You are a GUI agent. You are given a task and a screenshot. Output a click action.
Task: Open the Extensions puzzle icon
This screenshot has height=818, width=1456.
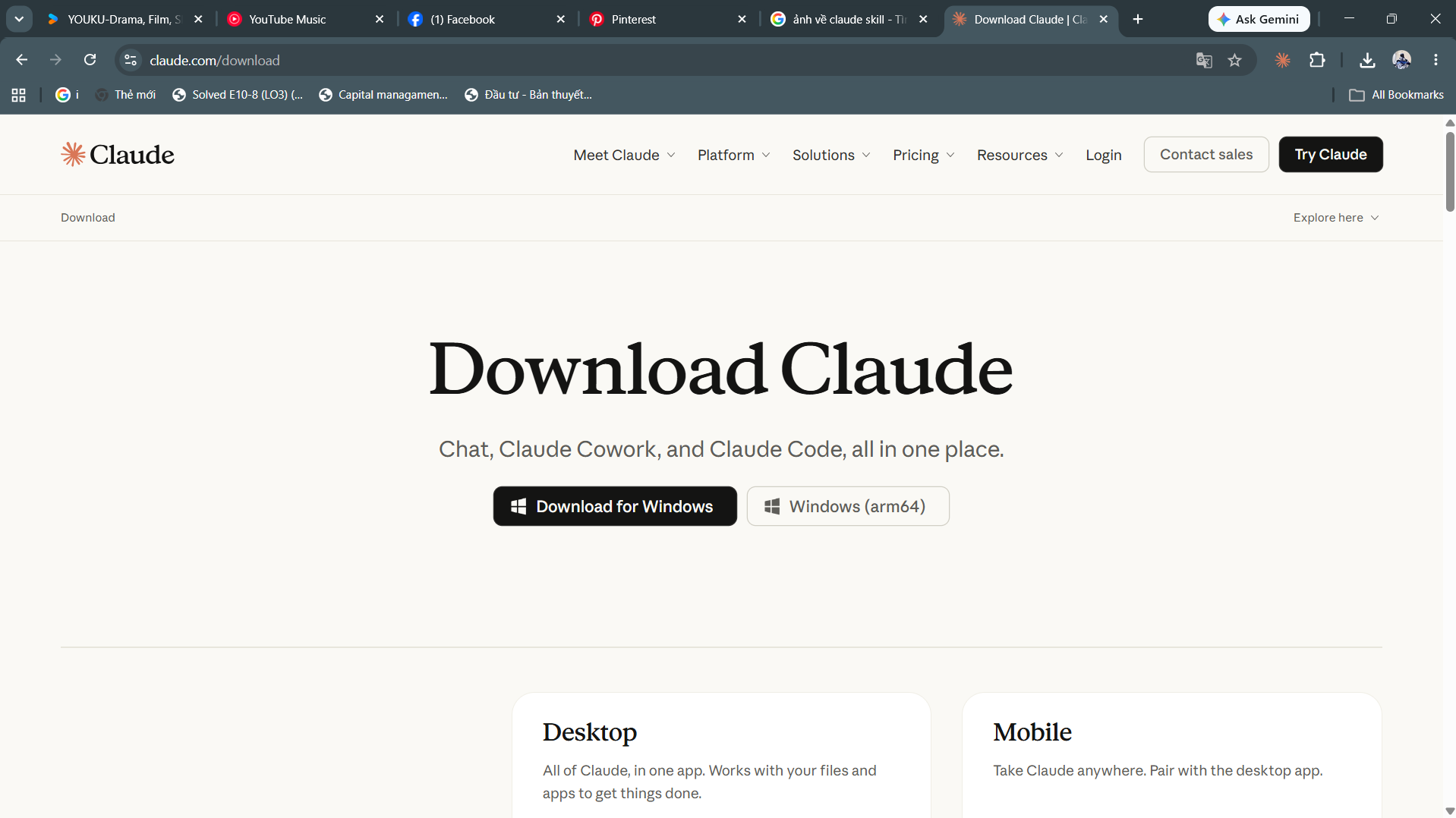tap(1317, 60)
